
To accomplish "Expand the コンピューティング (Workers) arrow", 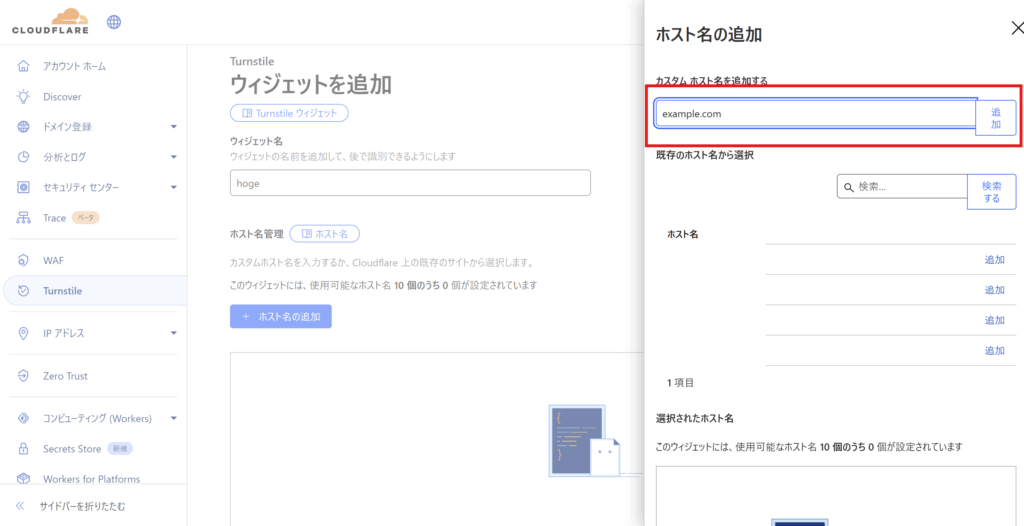I will click(174, 418).
